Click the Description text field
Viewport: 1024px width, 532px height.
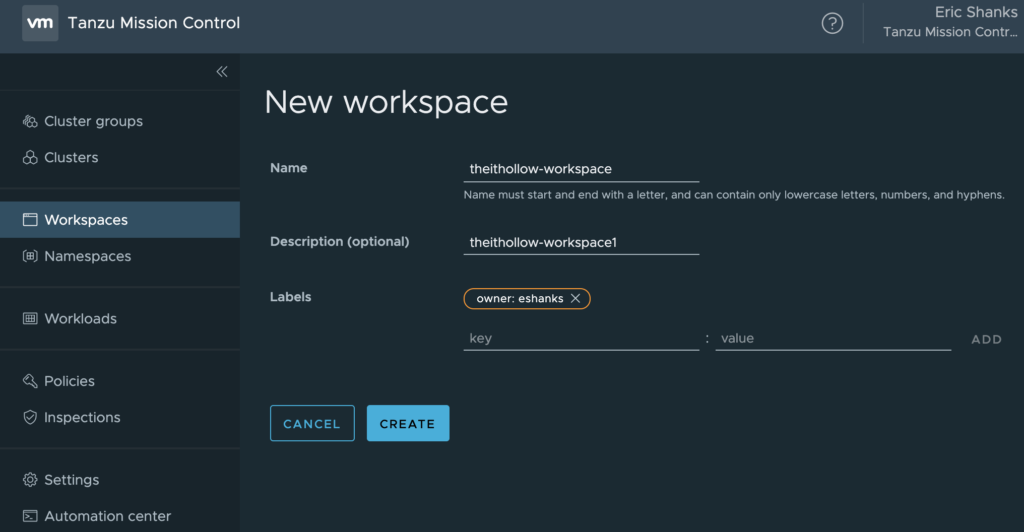[x=581, y=242]
